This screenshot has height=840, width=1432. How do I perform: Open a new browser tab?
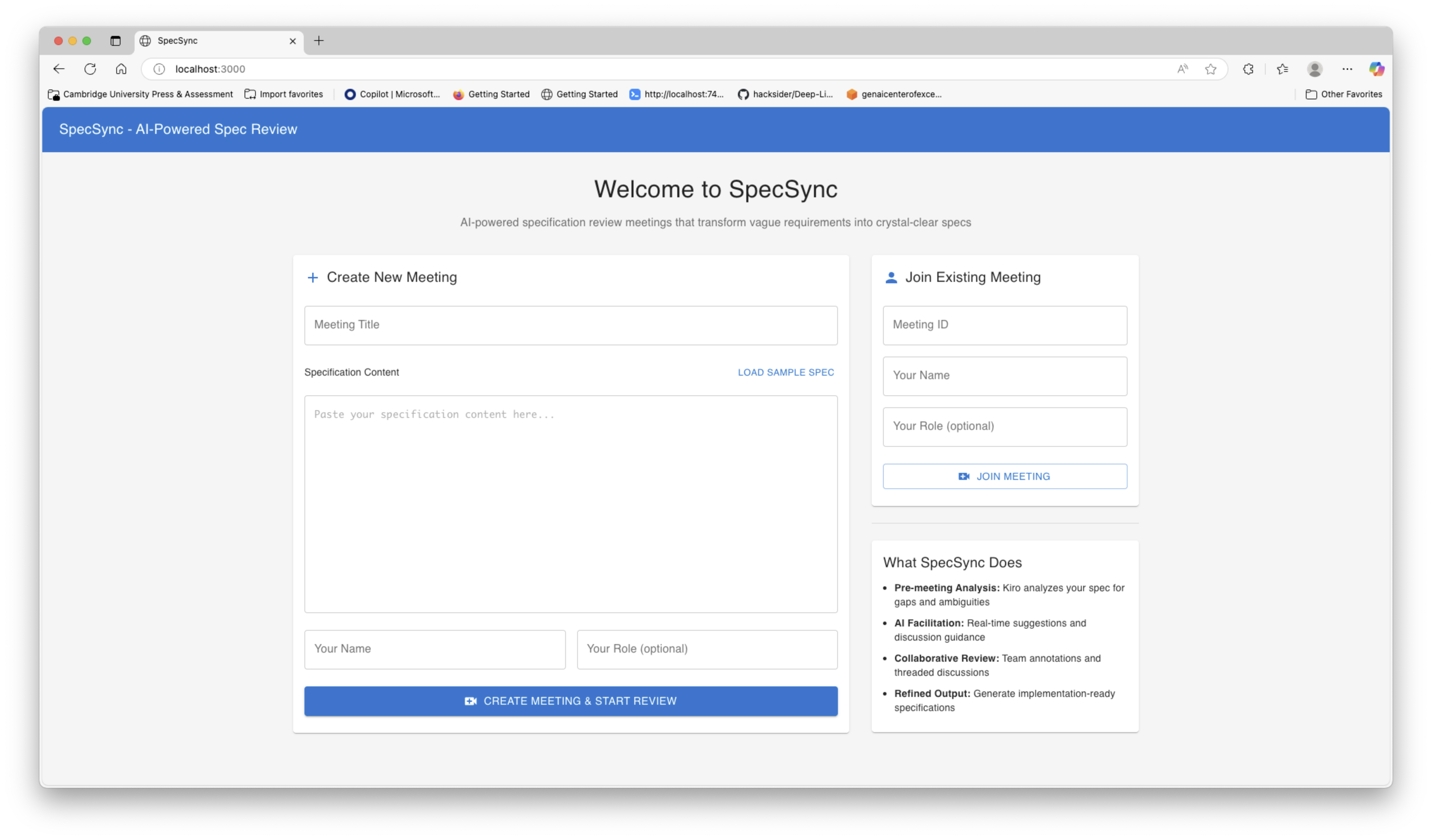point(319,41)
